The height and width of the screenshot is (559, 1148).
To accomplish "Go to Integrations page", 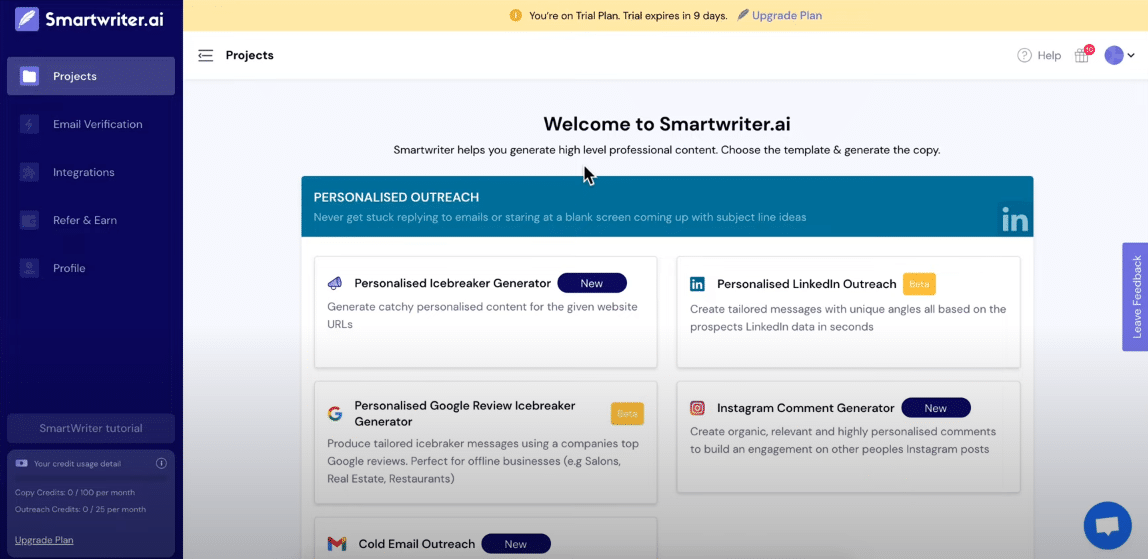I will [91, 173].
